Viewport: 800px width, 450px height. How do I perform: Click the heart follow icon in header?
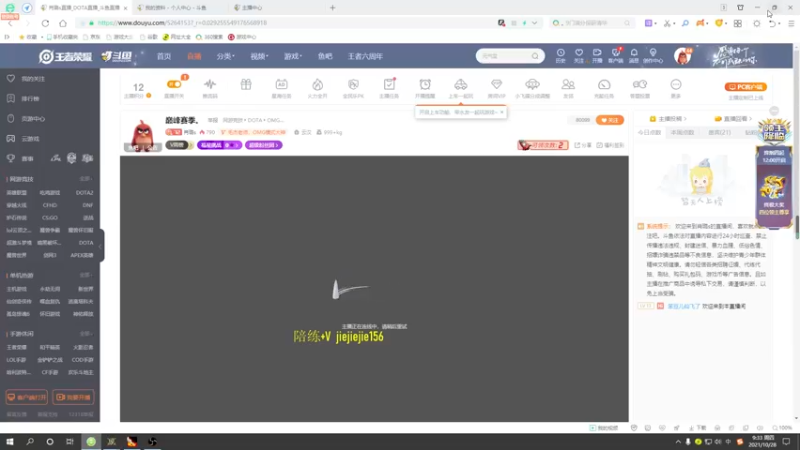(579, 53)
